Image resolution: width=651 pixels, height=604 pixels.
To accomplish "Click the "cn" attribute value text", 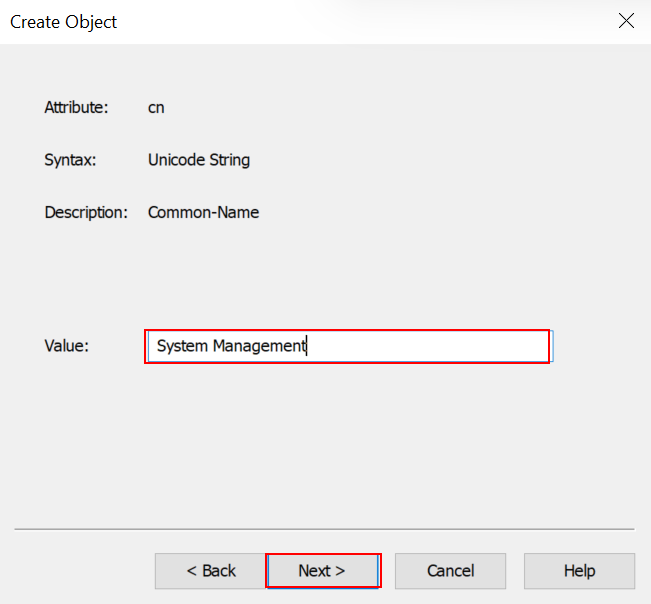I will click(x=156, y=107).
